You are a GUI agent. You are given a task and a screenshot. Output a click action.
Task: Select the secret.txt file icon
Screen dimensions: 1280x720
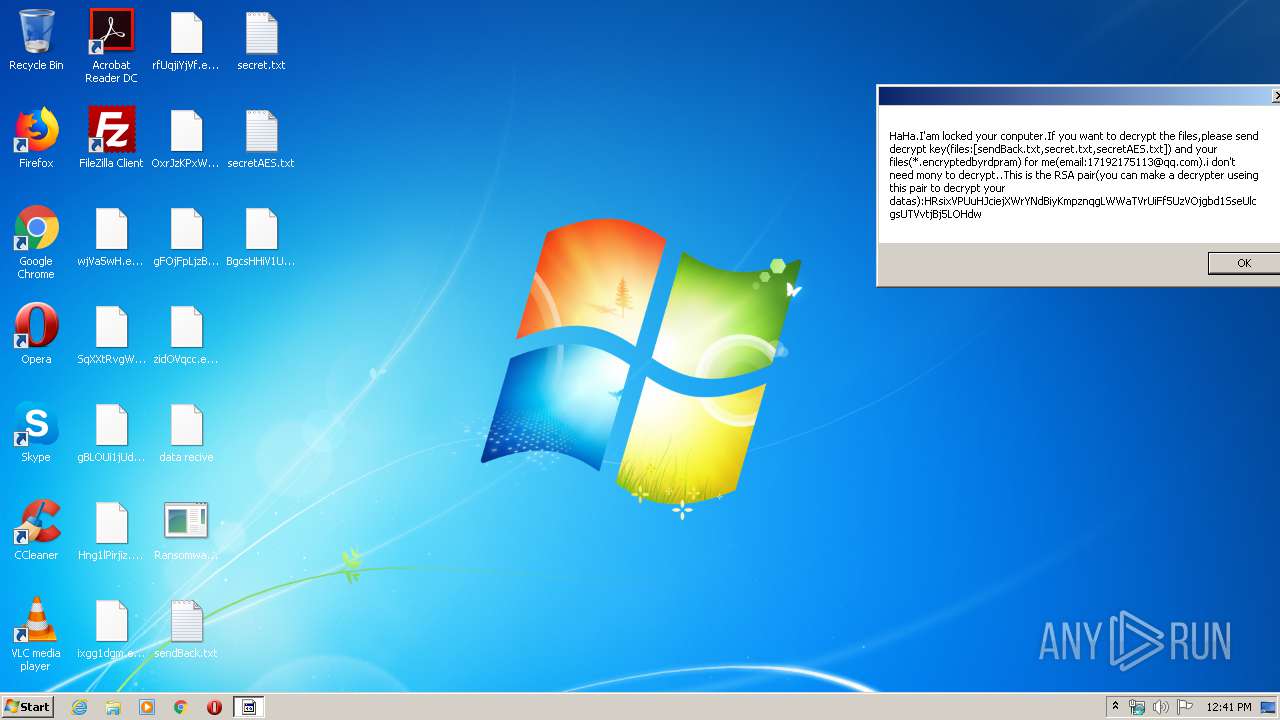tap(261, 40)
